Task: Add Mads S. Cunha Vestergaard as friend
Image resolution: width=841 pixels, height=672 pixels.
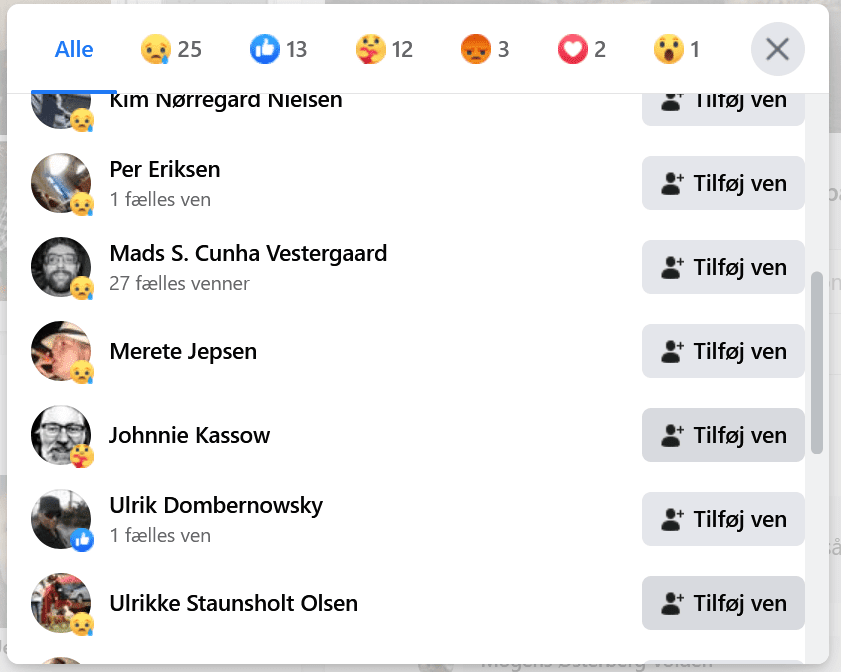Action: (x=723, y=267)
